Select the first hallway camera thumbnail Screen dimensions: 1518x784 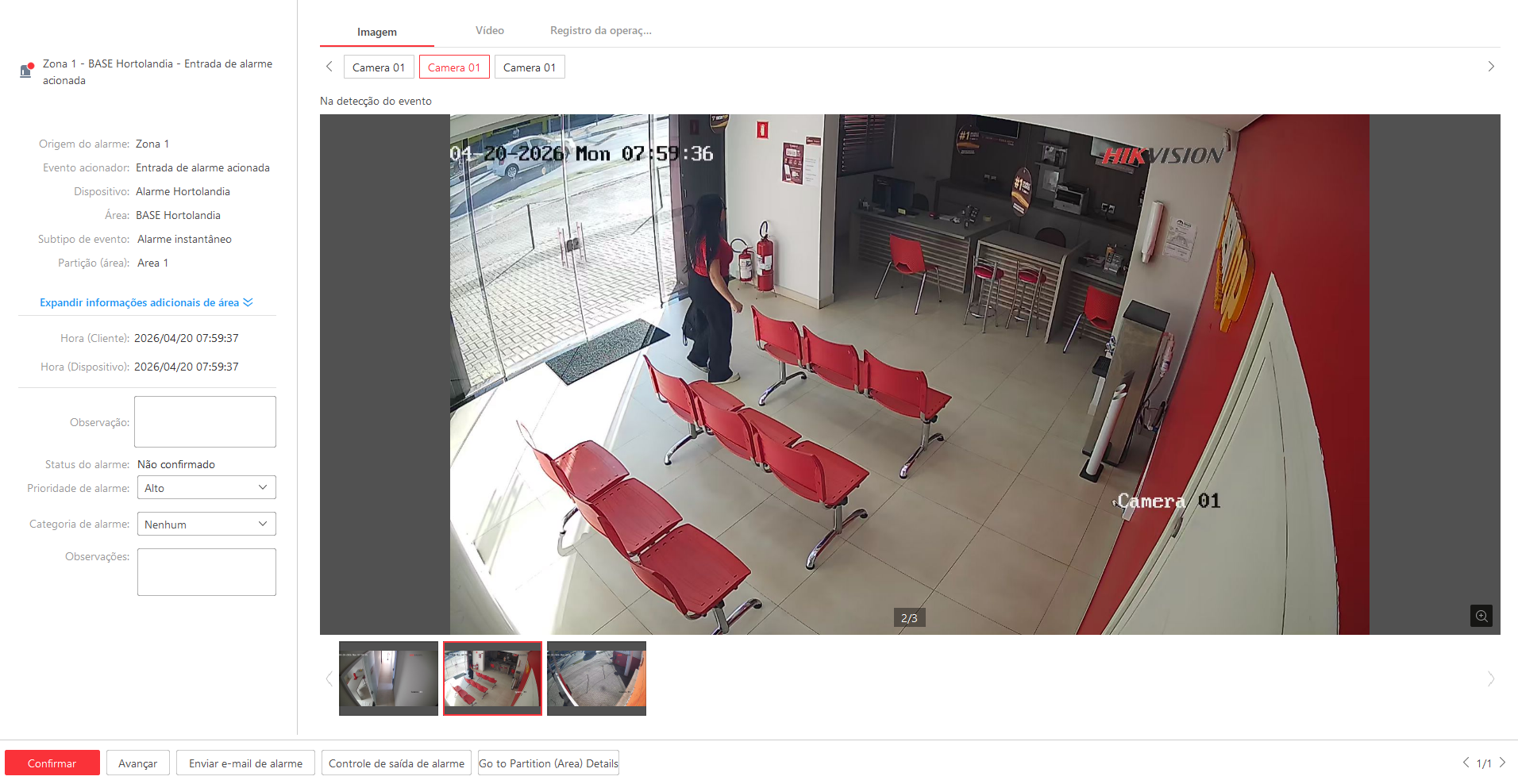388,678
